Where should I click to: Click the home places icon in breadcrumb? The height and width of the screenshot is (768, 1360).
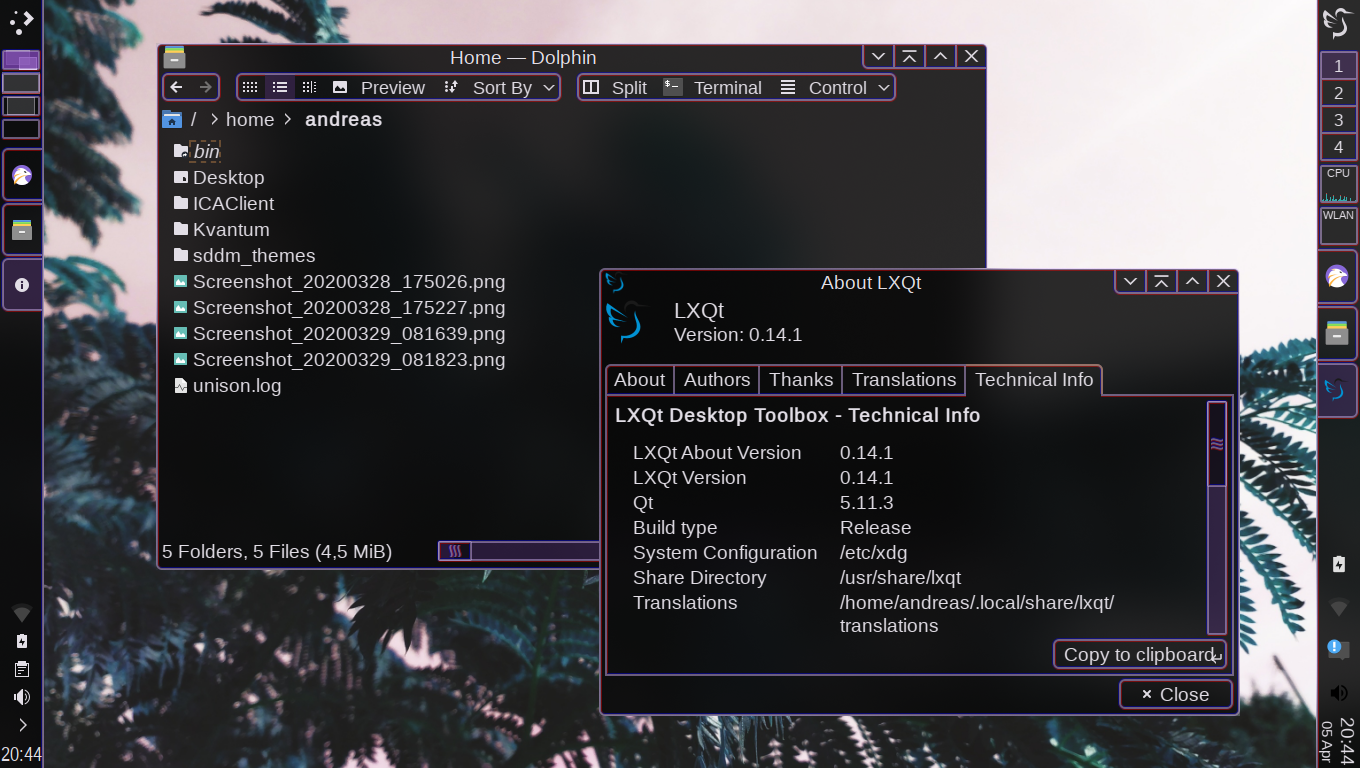pyautogui.click(x=172, y=119)
